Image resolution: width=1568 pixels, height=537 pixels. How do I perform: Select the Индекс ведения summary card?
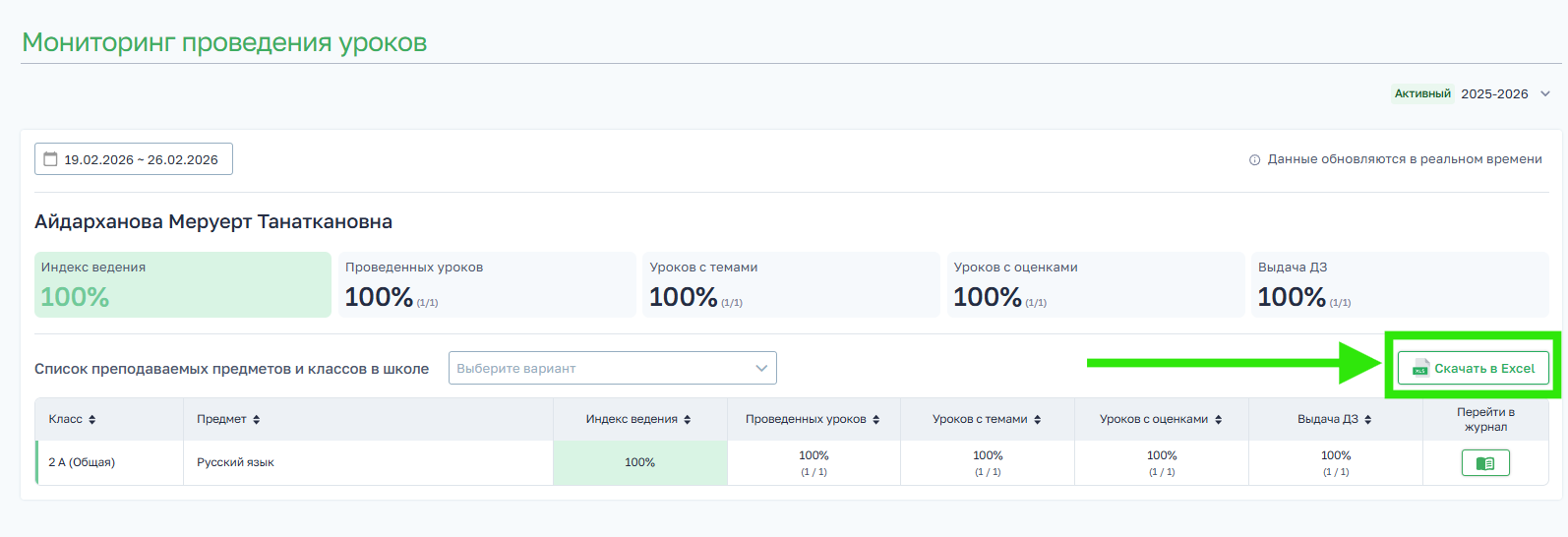(182, 284)
